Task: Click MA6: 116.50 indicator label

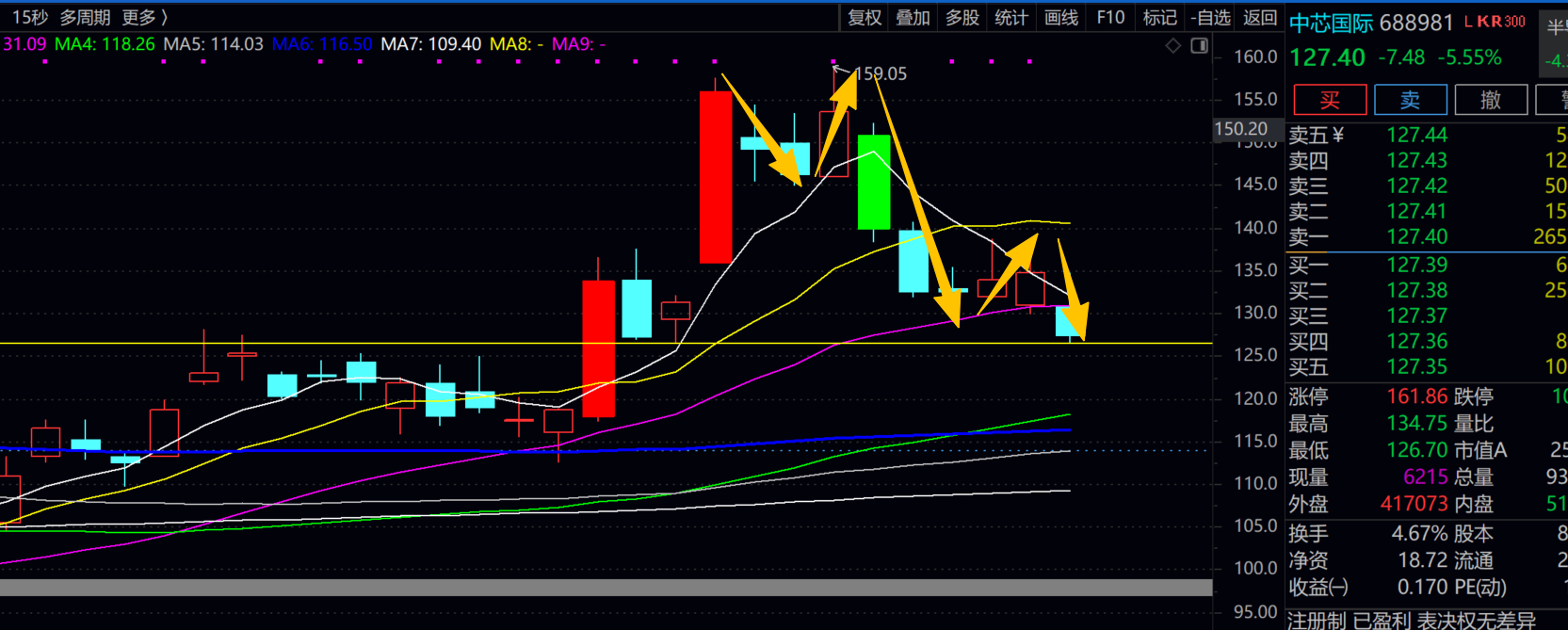Action: (322, 44)
